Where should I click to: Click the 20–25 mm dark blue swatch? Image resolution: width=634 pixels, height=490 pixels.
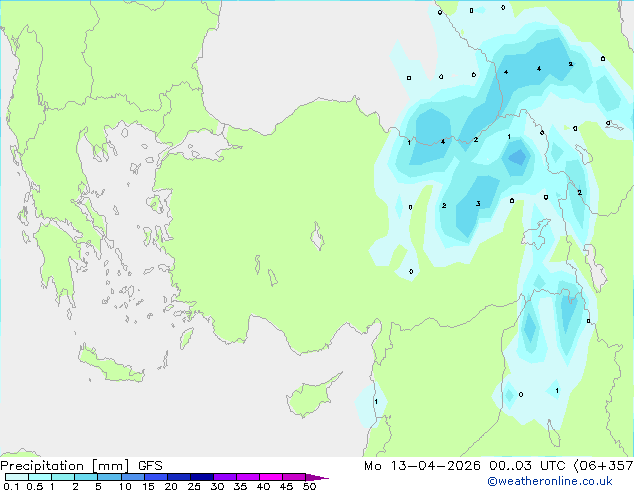click(179, 477)
